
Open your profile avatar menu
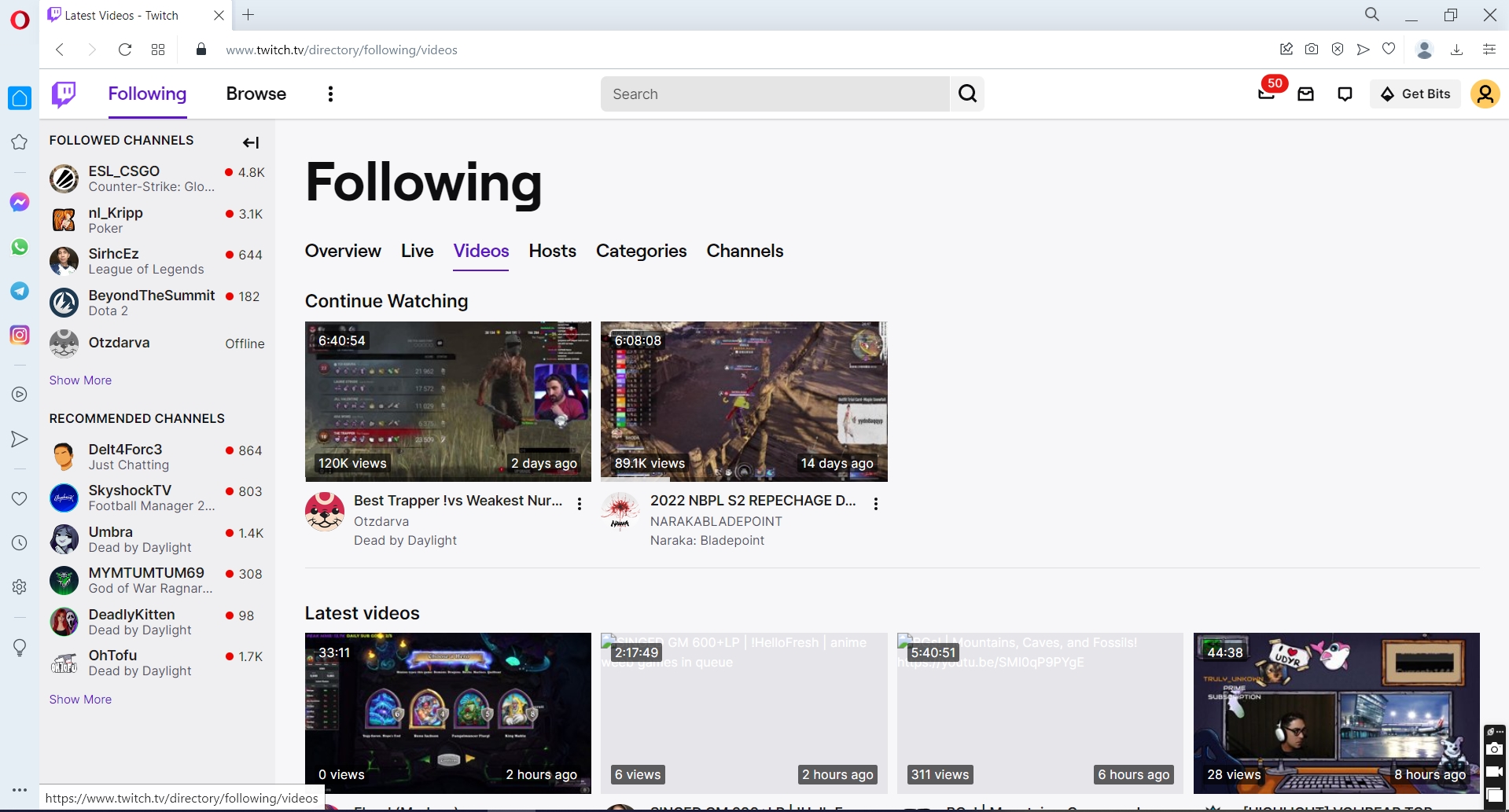[x=1485, y=94]
